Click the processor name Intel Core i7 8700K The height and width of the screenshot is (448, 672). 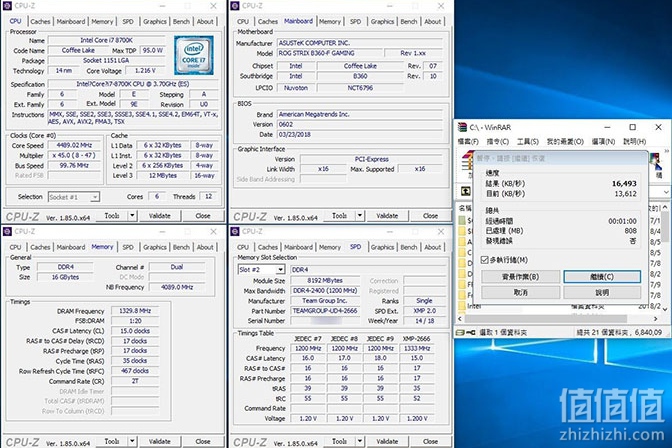[x=106, y=40]
